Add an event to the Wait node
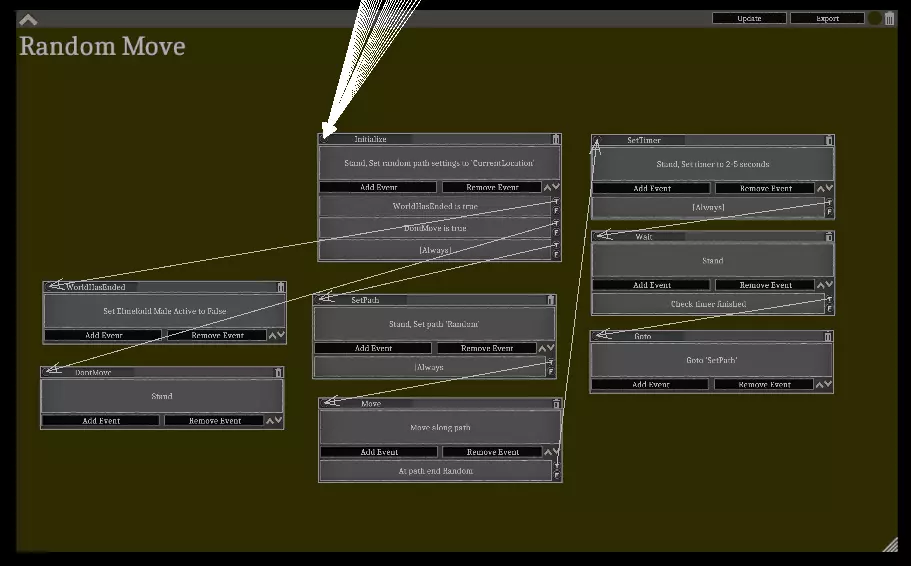Screen dimensions: 911x566 click(x=651, y=285)
